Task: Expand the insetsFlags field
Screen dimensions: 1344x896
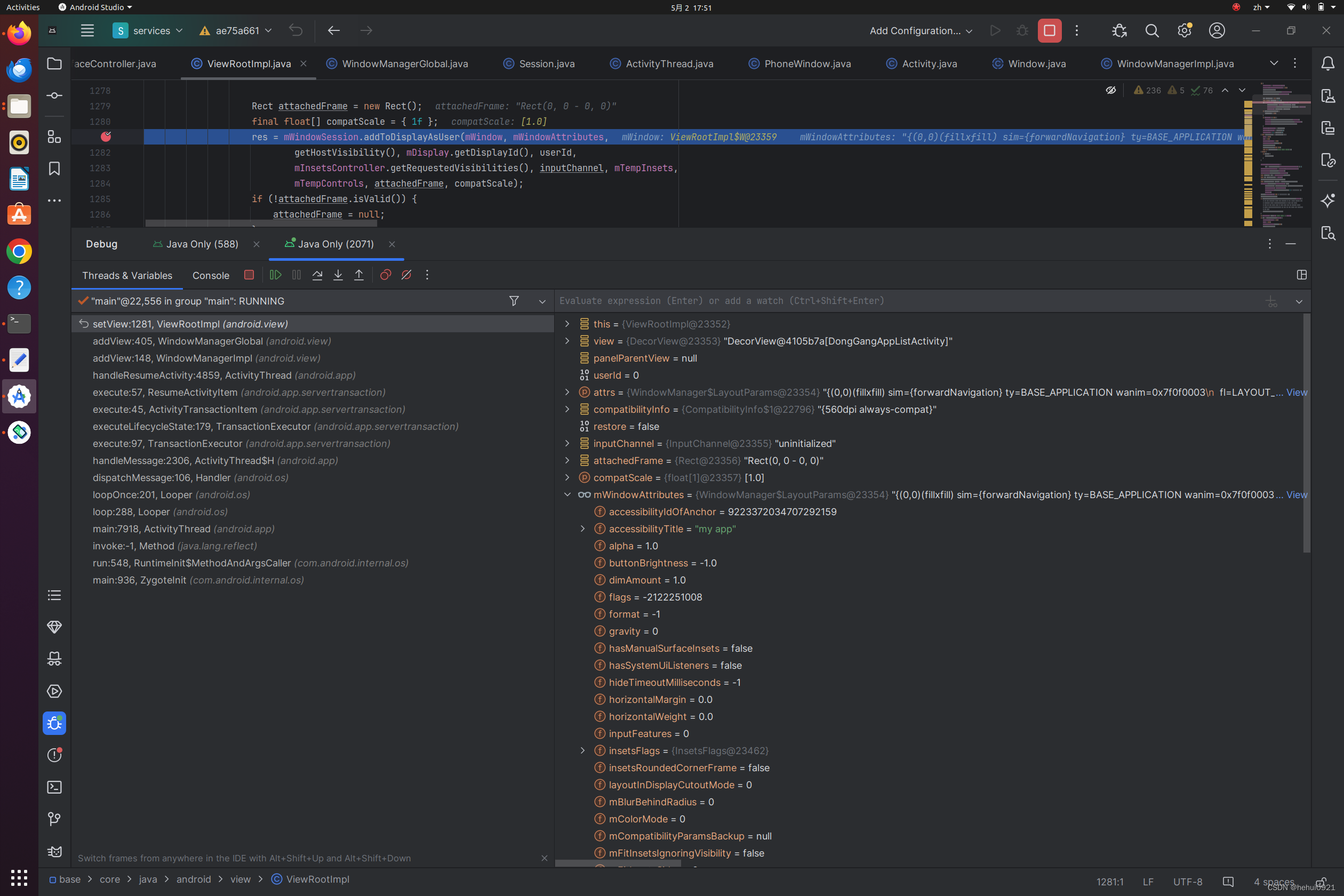Action: pyautogui.click(x=582, y=750)
